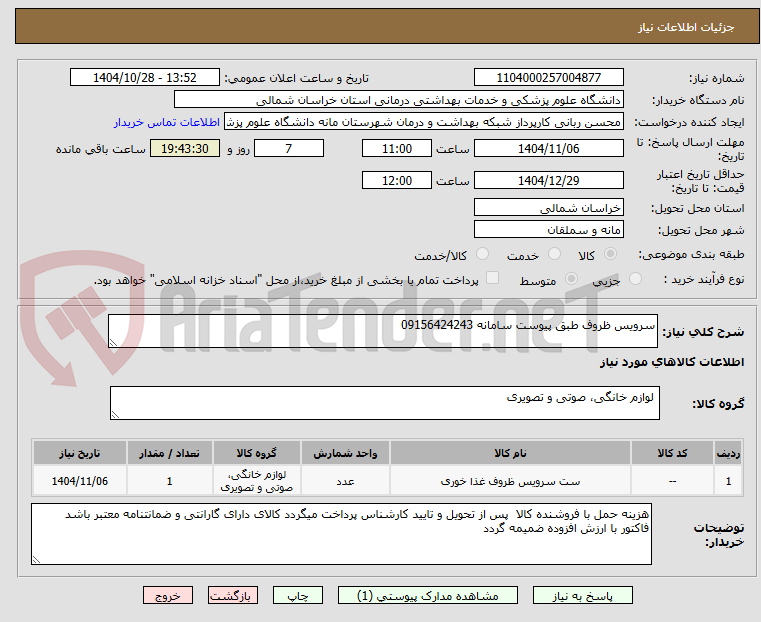Click the شماره نیاز field 1104000257004877

pyautogui.click(x=548, y=78)
